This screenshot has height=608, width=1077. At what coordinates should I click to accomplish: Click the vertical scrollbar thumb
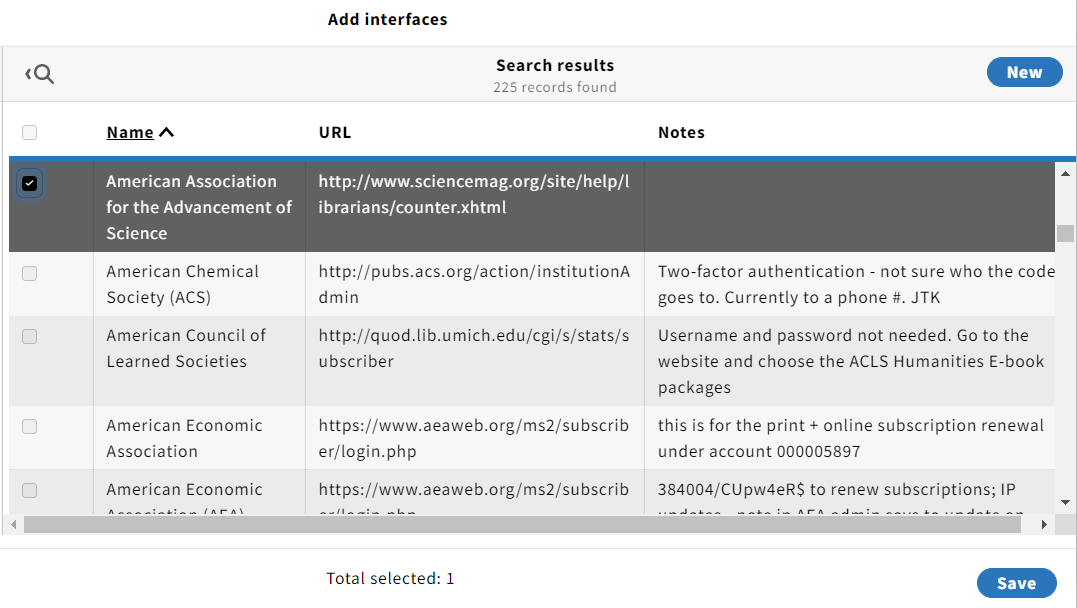[x=1065, y=234]
